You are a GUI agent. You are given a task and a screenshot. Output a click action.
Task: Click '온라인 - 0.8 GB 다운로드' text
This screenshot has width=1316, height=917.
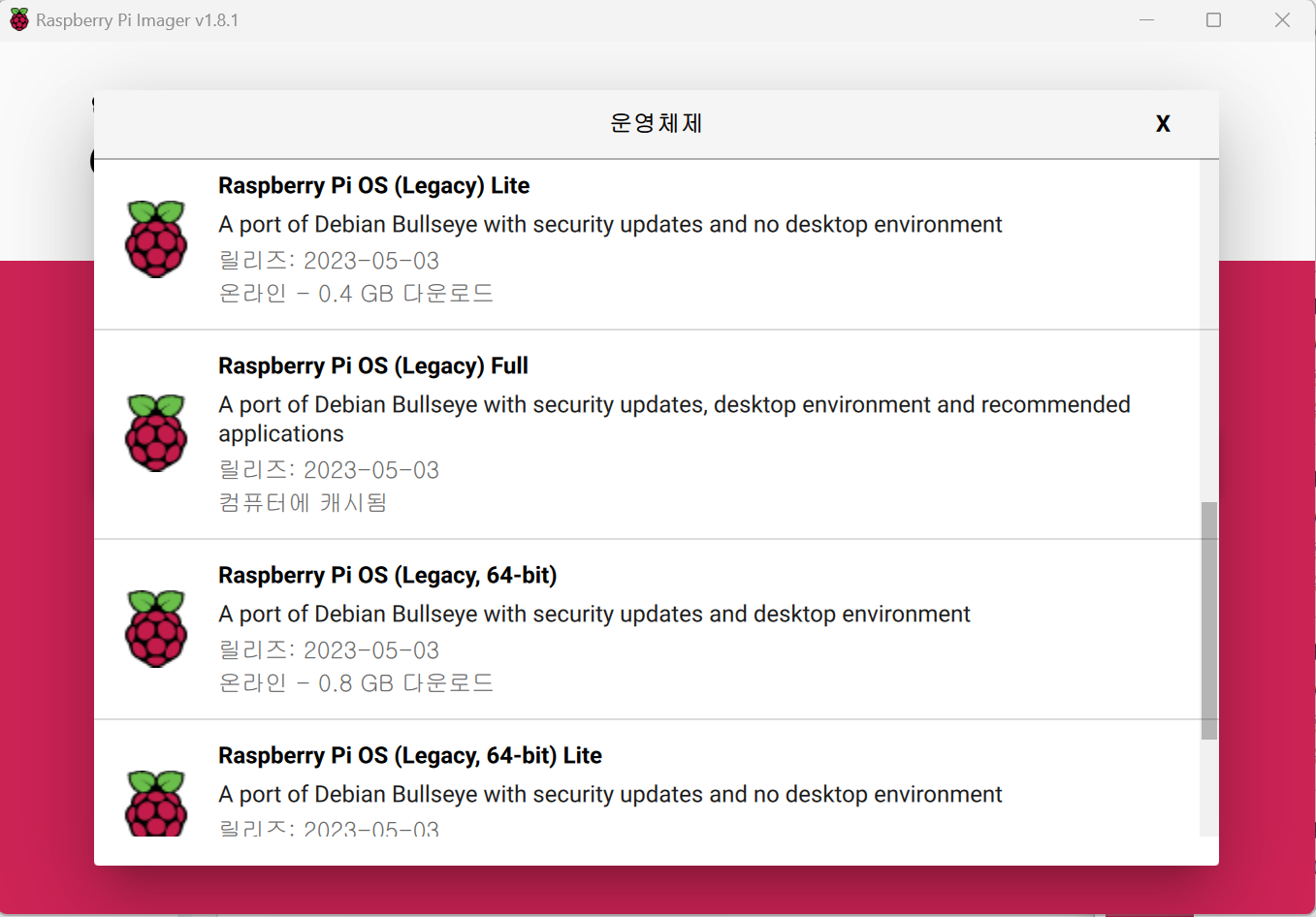tap(356, 682)
